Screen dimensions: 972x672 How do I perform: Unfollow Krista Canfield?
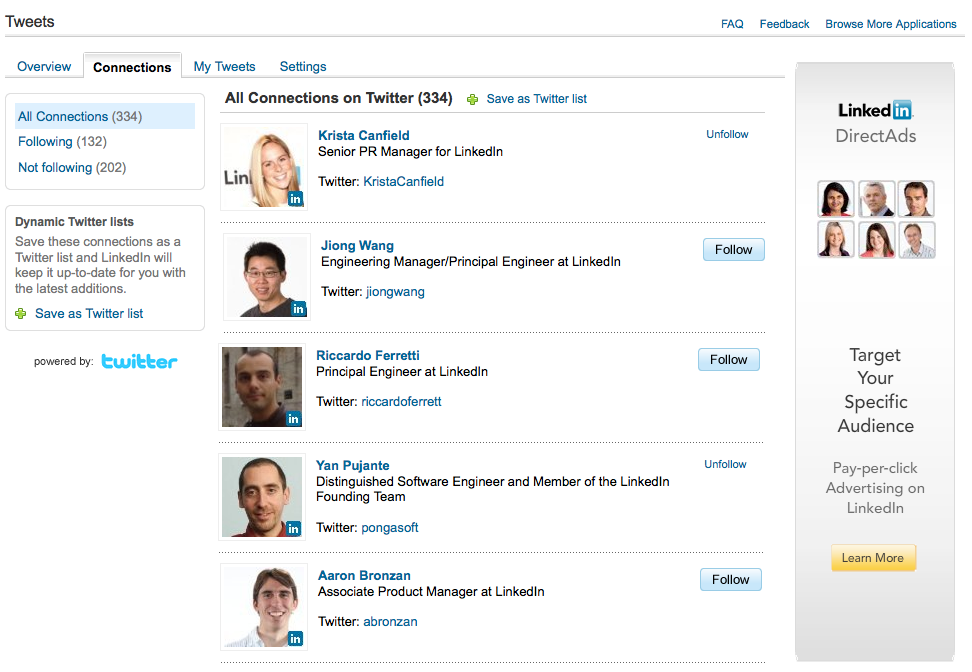coord(727,134)
